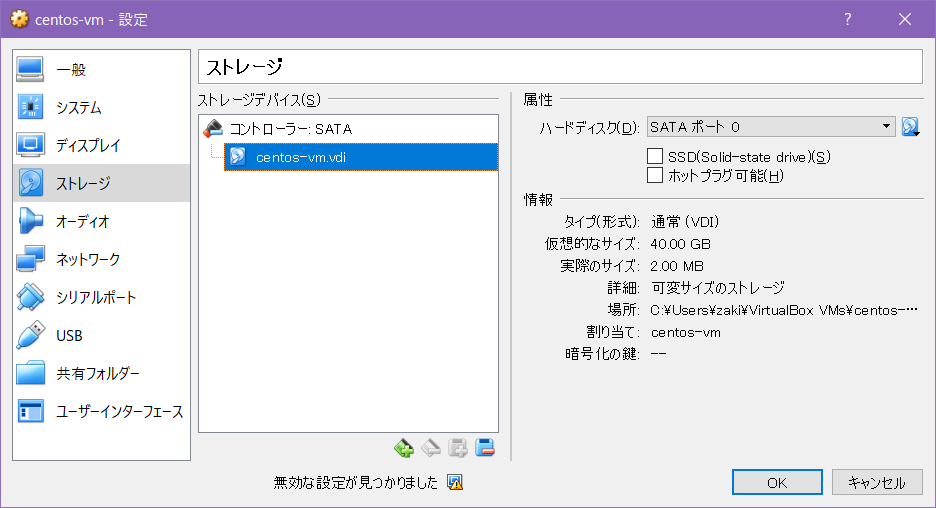
Task: Click the SATA controller icon in device tree
Action: (x=213, y=128)
